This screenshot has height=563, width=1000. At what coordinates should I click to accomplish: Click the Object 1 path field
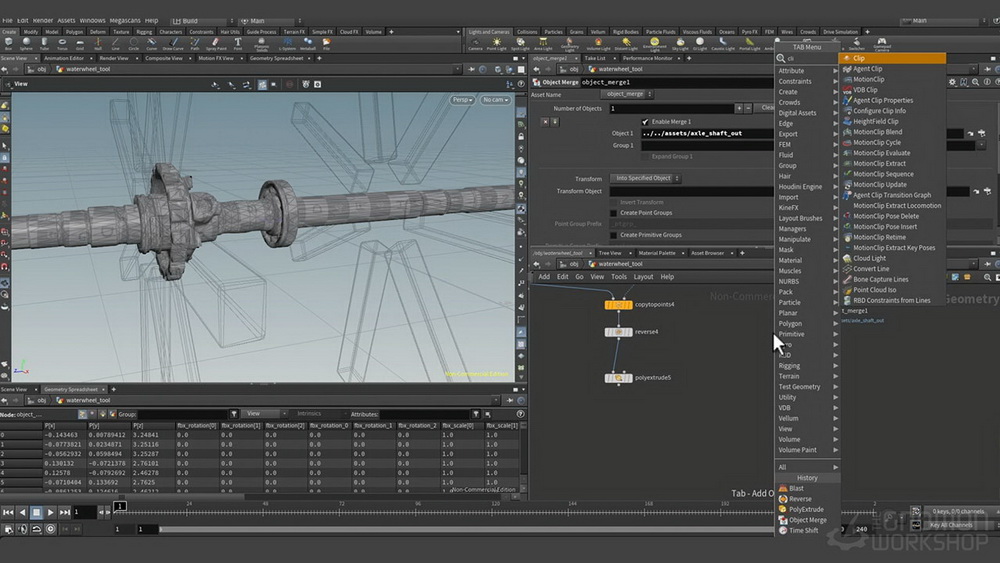pyautogui.click(x=706, y=134)
